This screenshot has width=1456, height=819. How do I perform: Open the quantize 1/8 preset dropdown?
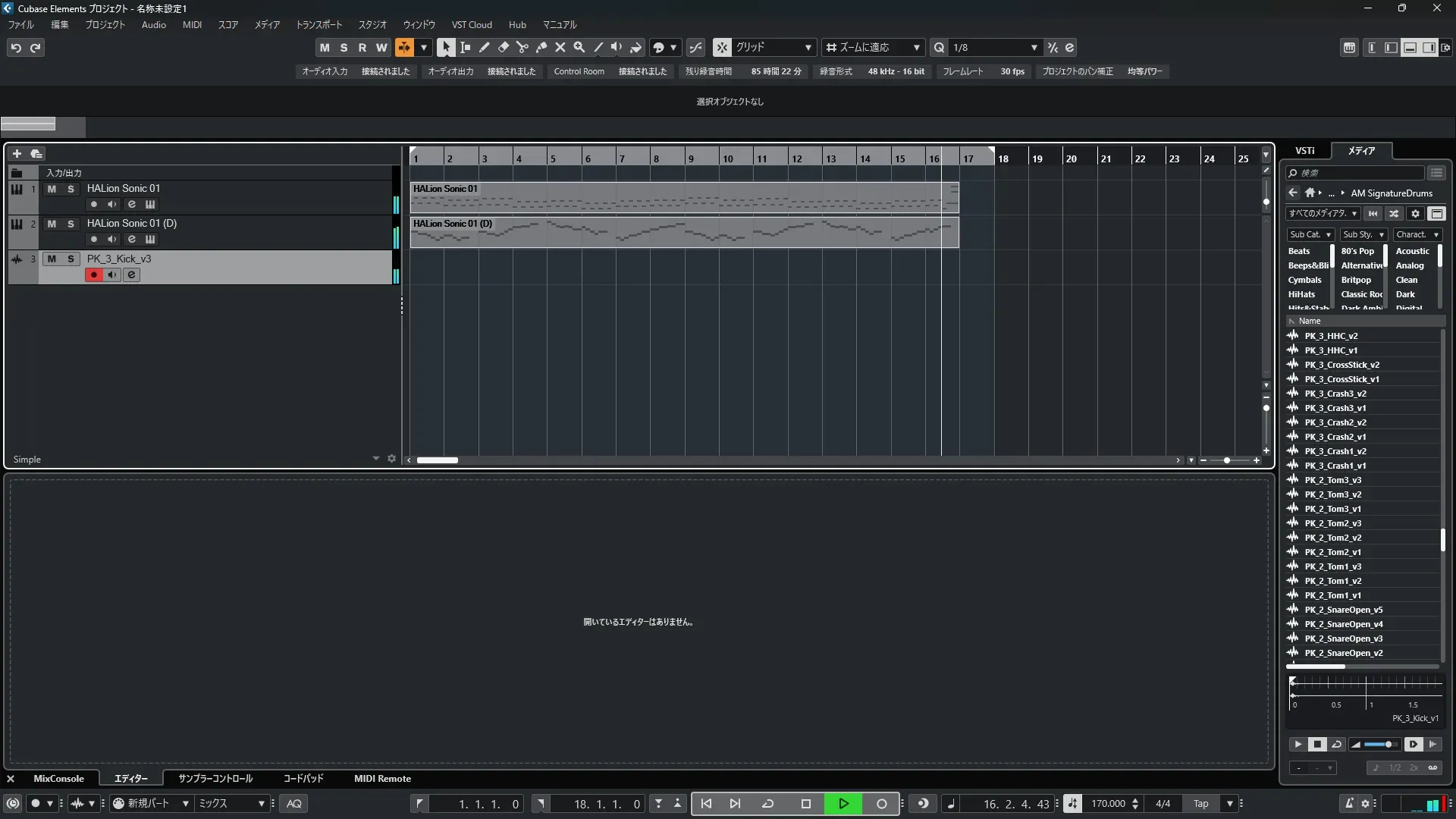click(x=1034, y=47)
